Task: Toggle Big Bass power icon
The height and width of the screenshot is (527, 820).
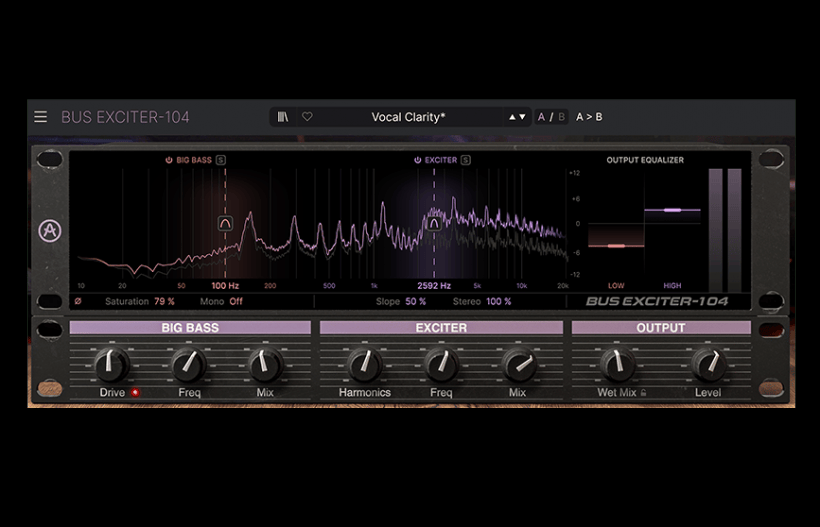Action: [169, 160]
